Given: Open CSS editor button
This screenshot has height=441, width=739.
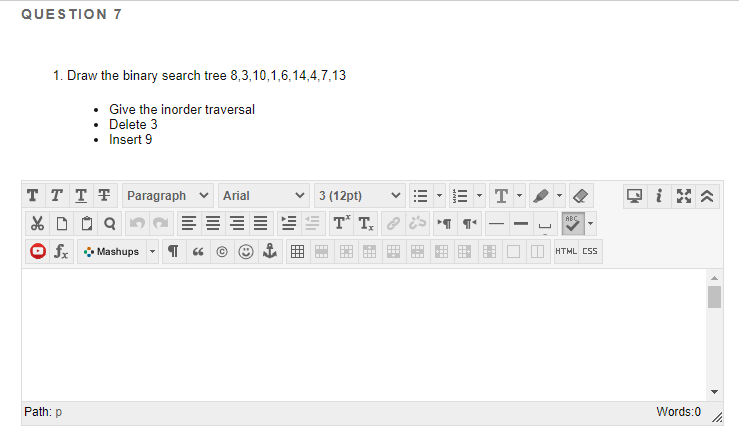Looking at the screenshot, I should tap(590, 251).
